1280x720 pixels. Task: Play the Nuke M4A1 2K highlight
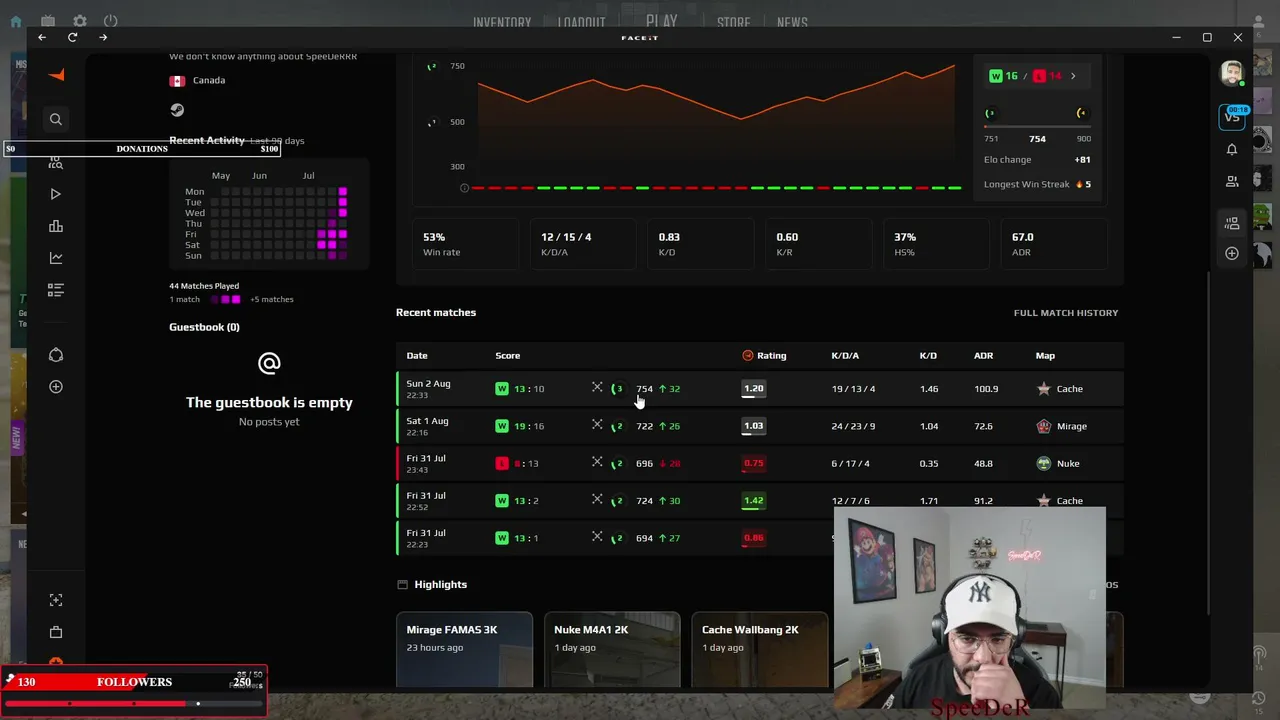(612, 650)
